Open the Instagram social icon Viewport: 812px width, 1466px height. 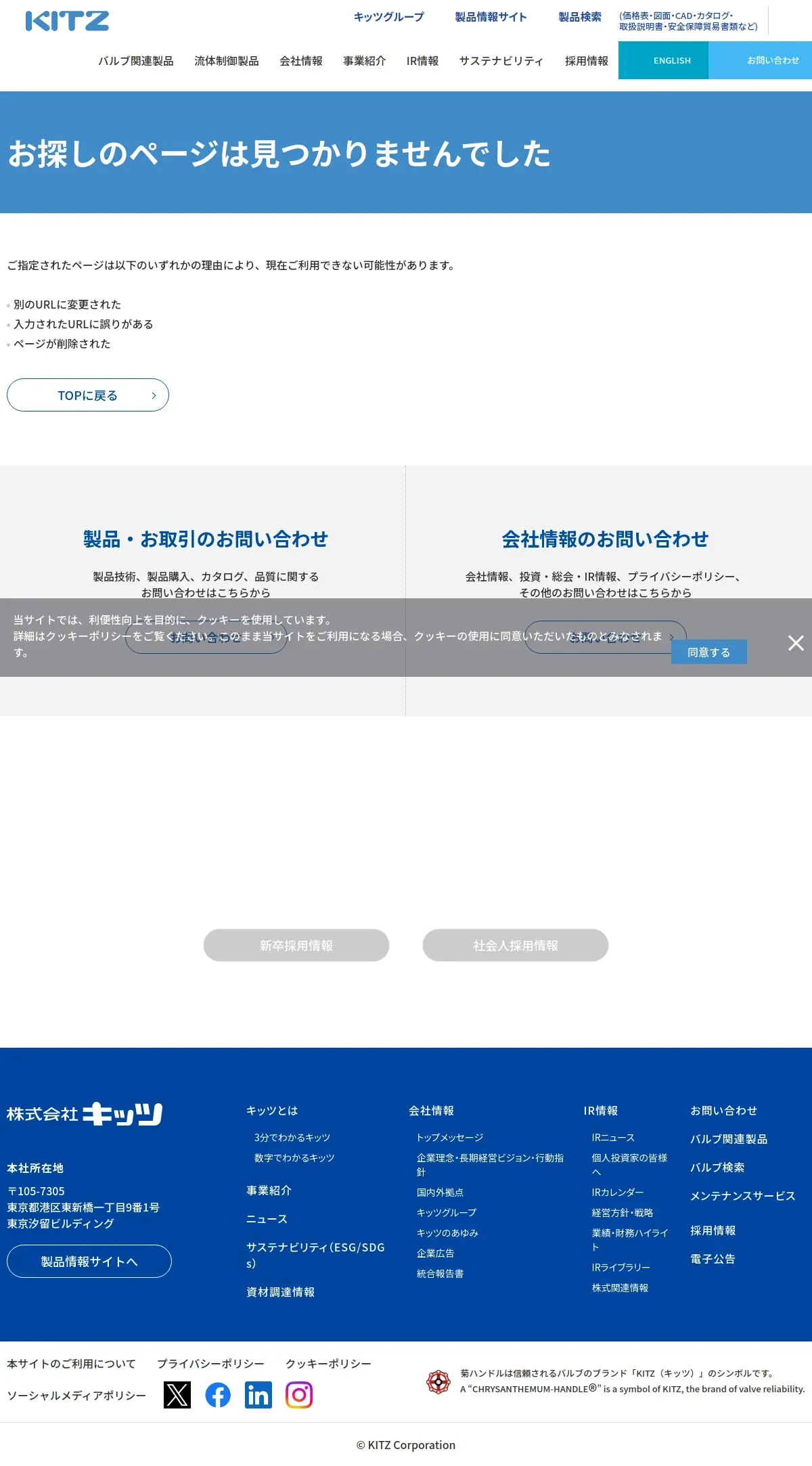coord(299,1395)
